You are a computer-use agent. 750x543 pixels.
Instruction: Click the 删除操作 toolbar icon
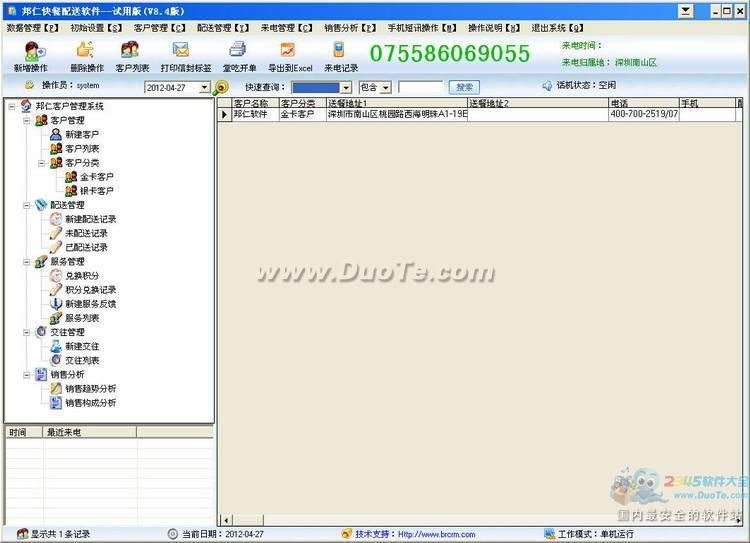(86, 51)
